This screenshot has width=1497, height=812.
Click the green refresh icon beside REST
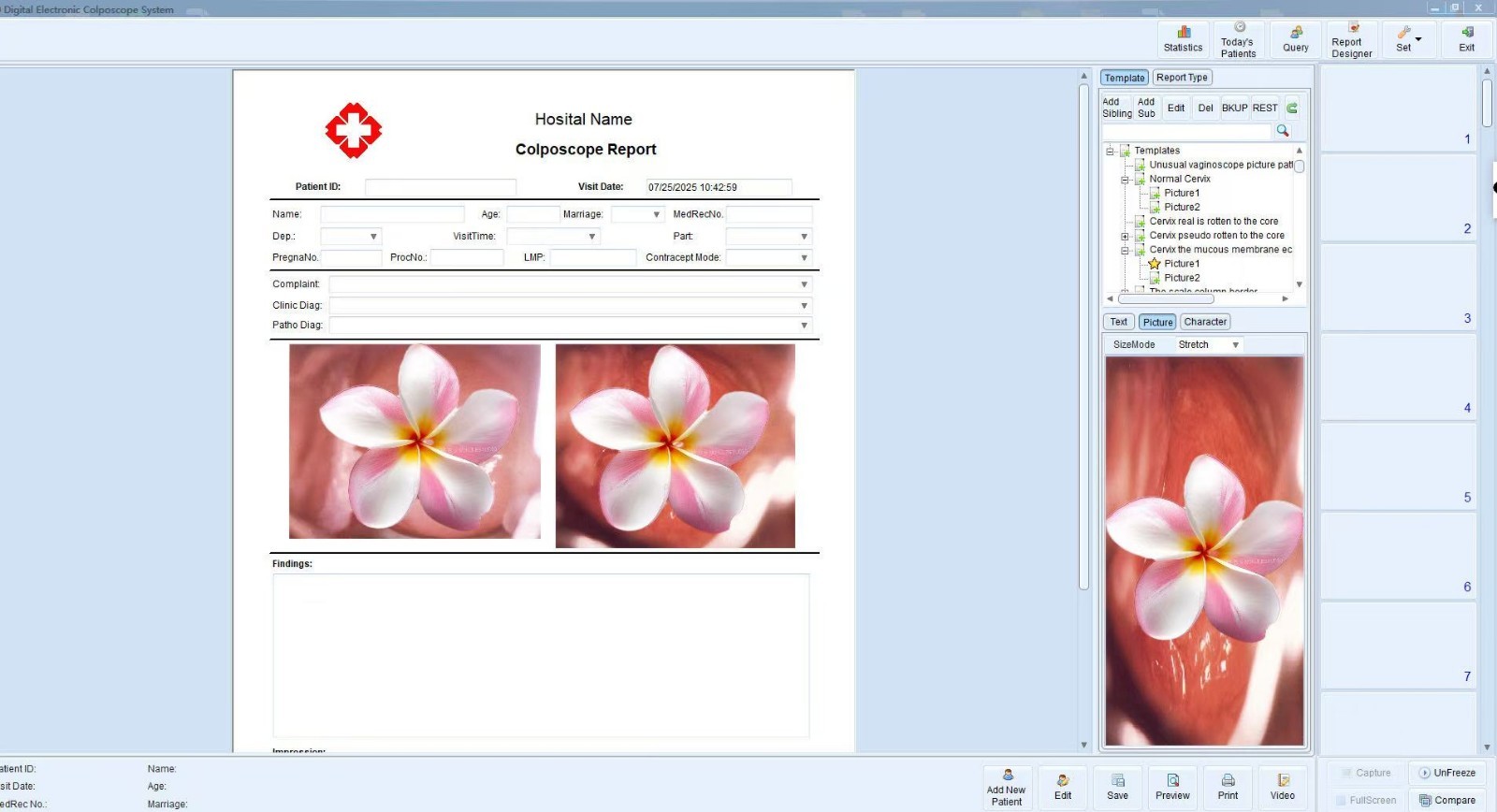(x=1292, y=108)
